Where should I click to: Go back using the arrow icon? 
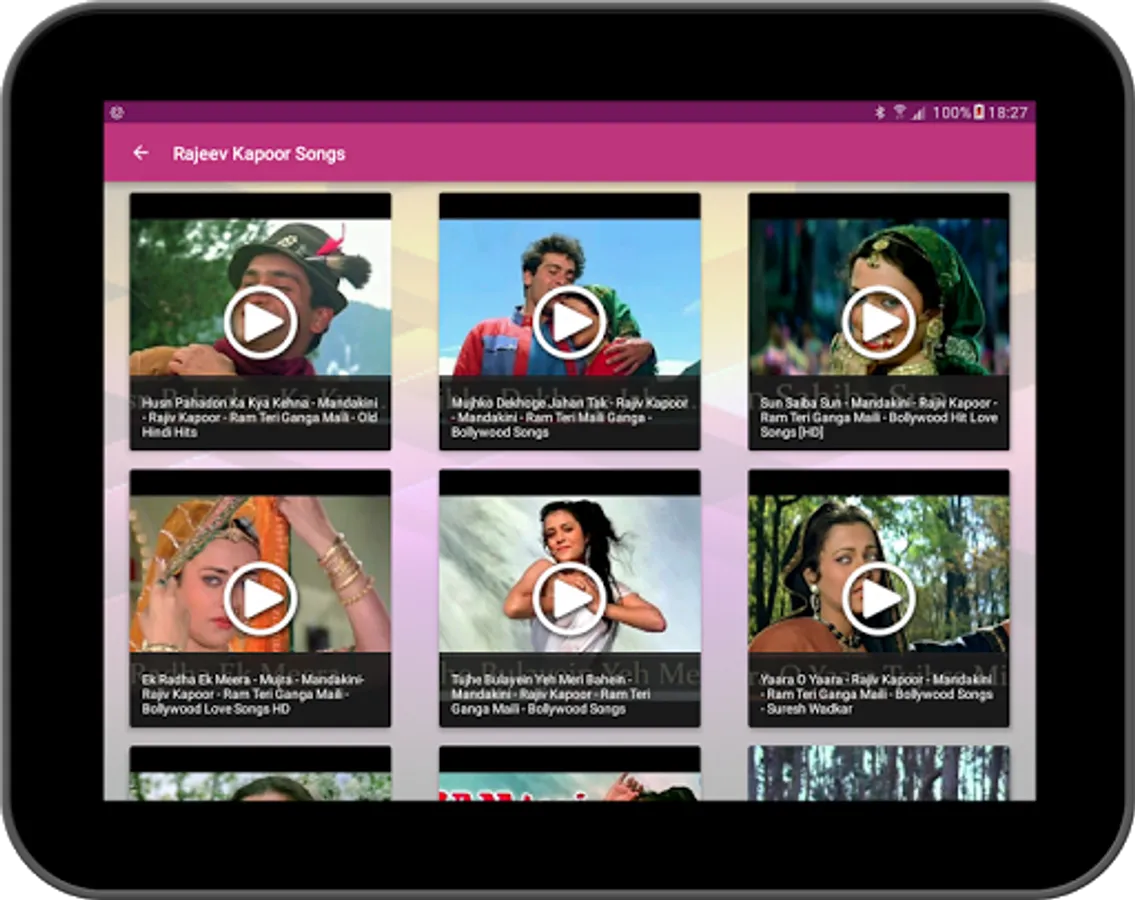pyautogui.click(x=141, y=153)
